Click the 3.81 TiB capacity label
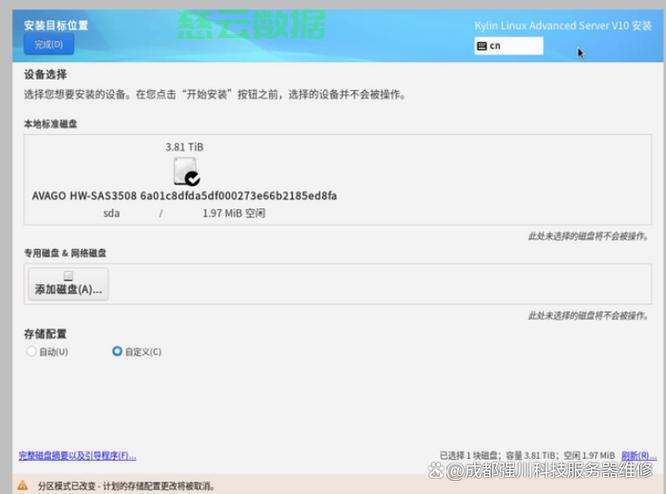 click(184, 147)
